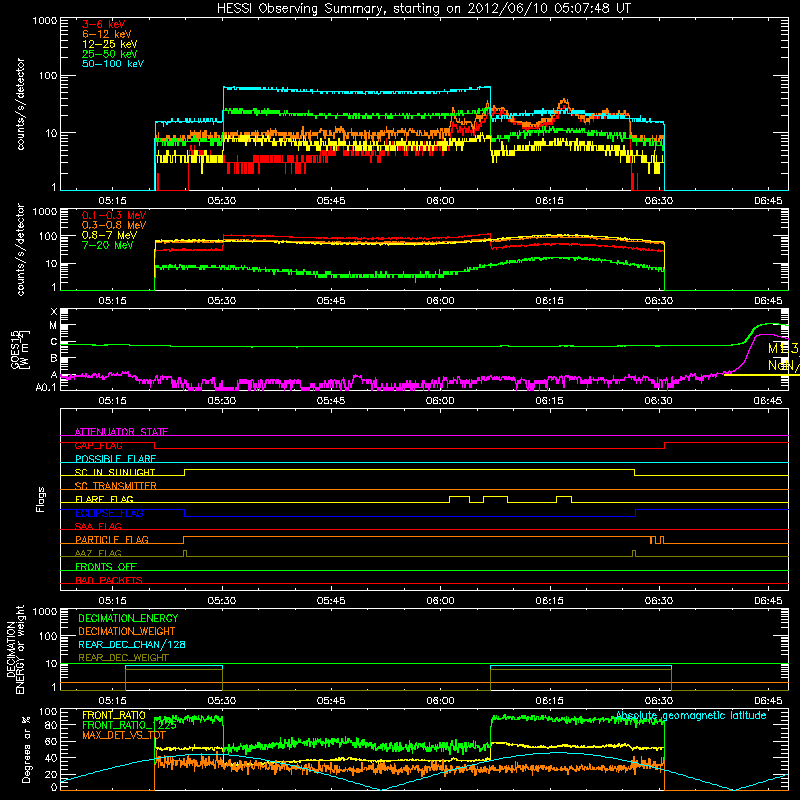This screenshot has height=800, width=800.
Task: Click the 06:15 tick under flags panel
Action: click(549, 601)
